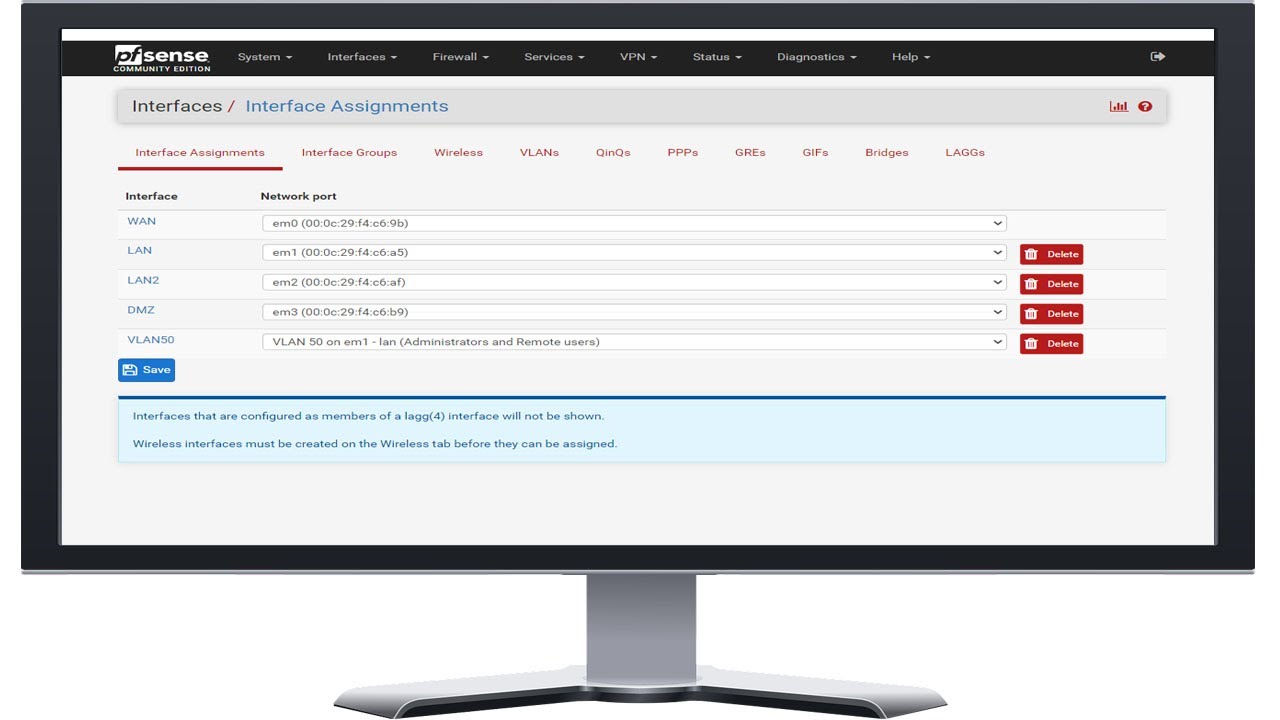The width and height of the screenshot is (1280, 720).
Task: Open WAN network port dropdown showing em0
Action: coord(634,224)
